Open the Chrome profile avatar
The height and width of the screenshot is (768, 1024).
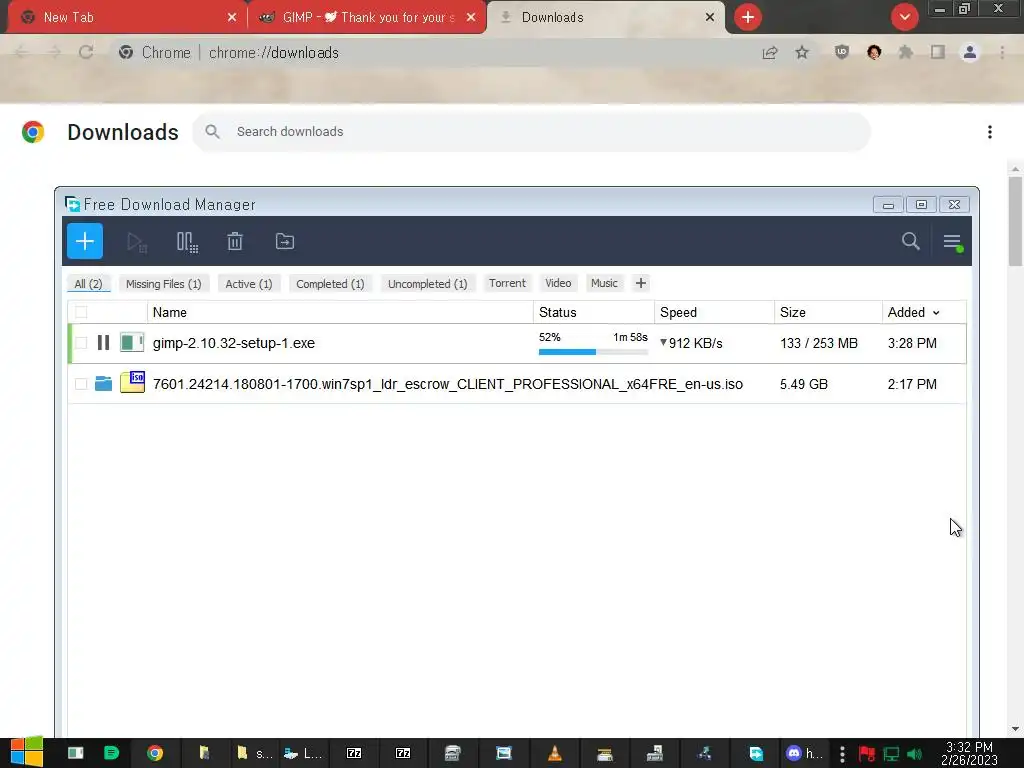(x=970, y=52)
